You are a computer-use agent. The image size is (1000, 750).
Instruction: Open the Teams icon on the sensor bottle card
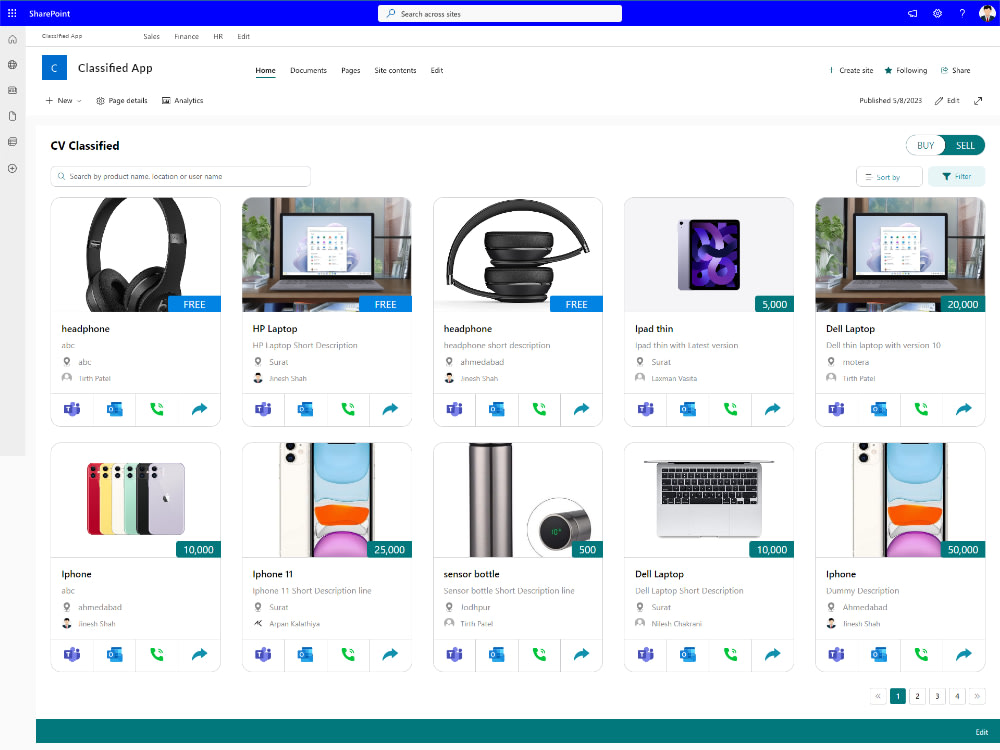tap(454, 655)
